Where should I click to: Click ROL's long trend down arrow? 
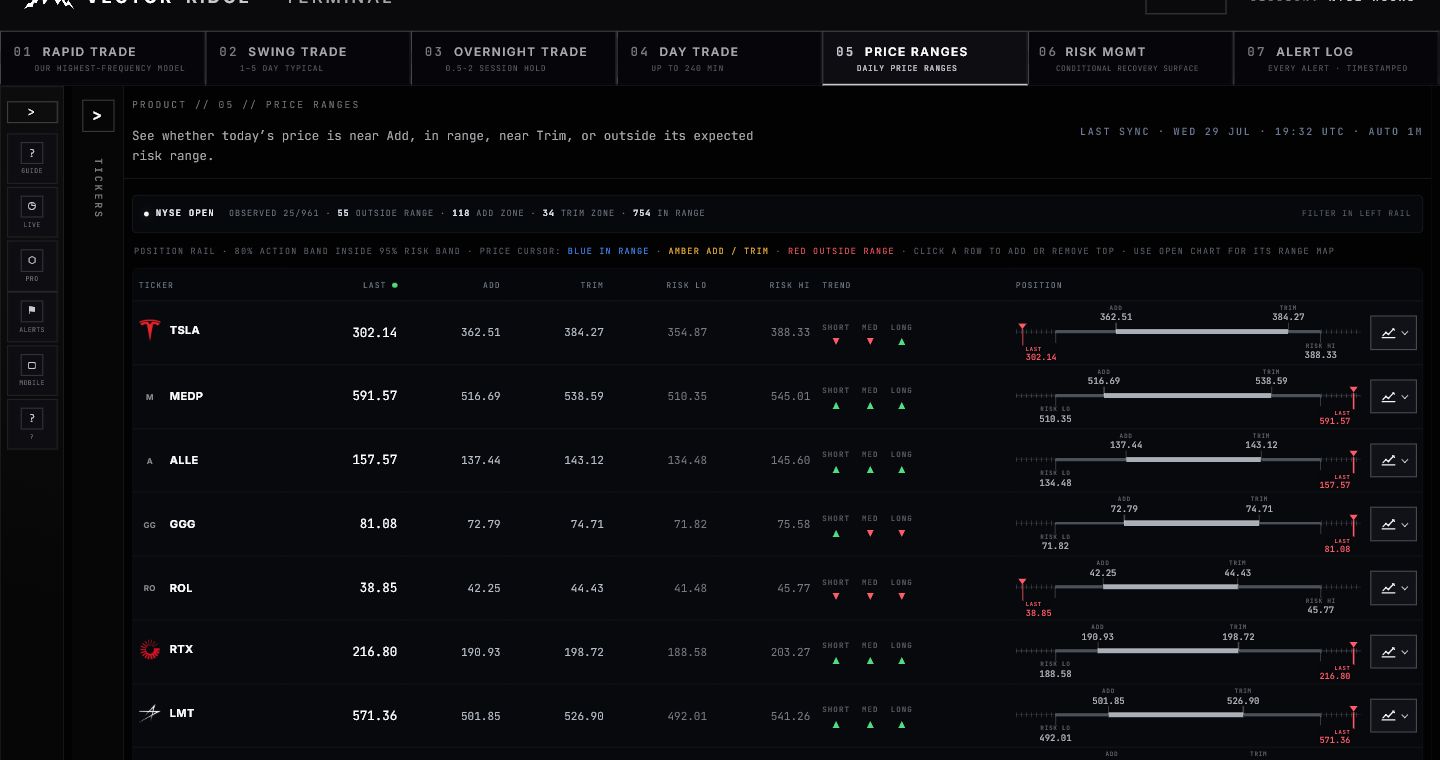coord(901,597)
